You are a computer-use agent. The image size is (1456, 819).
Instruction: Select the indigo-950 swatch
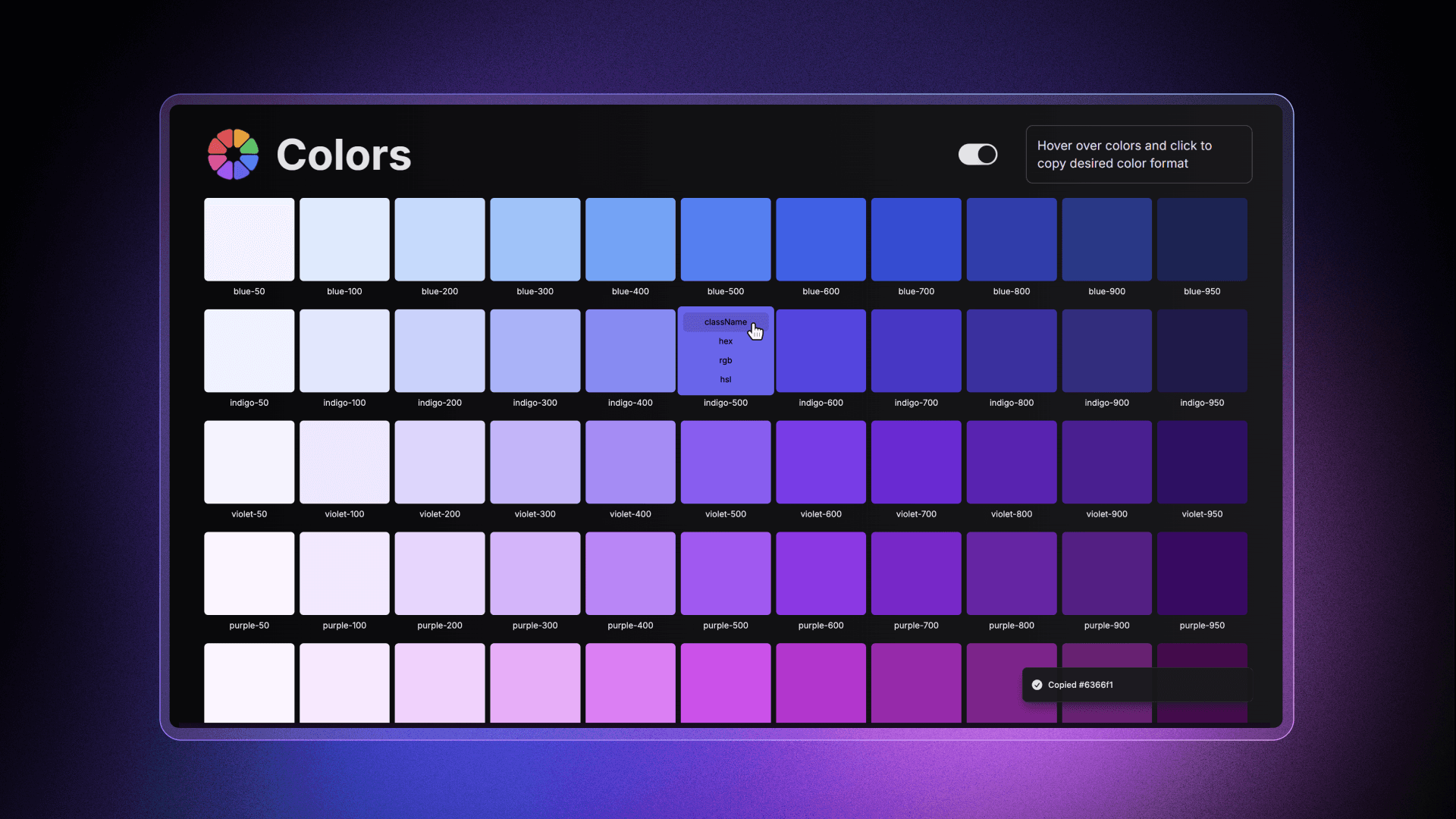1202,350
